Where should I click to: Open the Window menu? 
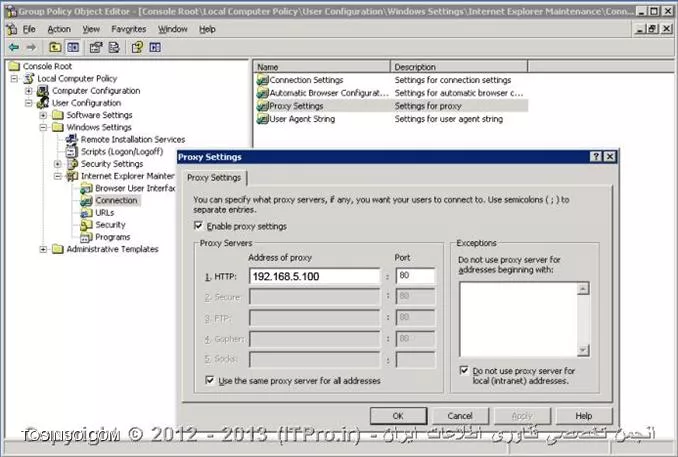pos(173,29)
